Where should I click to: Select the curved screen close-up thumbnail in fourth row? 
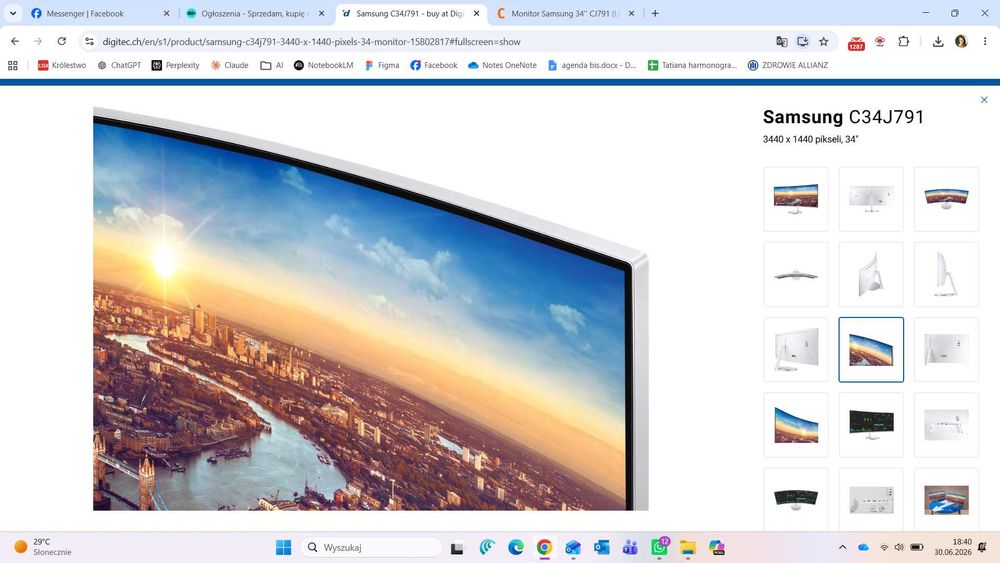pos(796,425)
